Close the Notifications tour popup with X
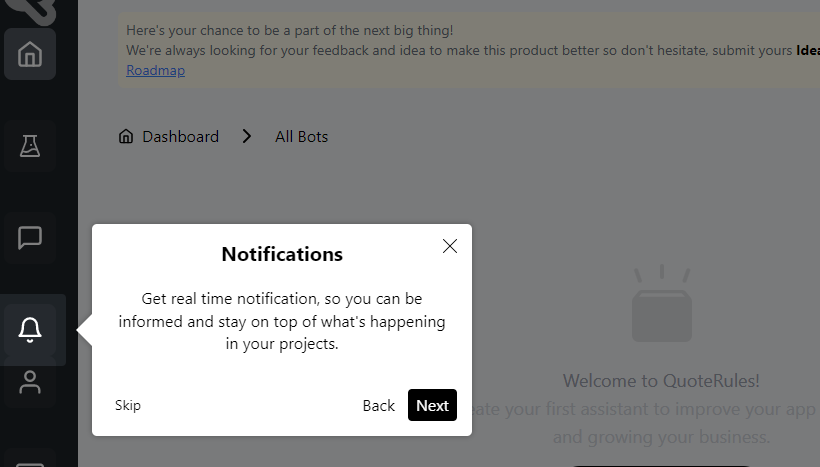 (x=450, y=246)
